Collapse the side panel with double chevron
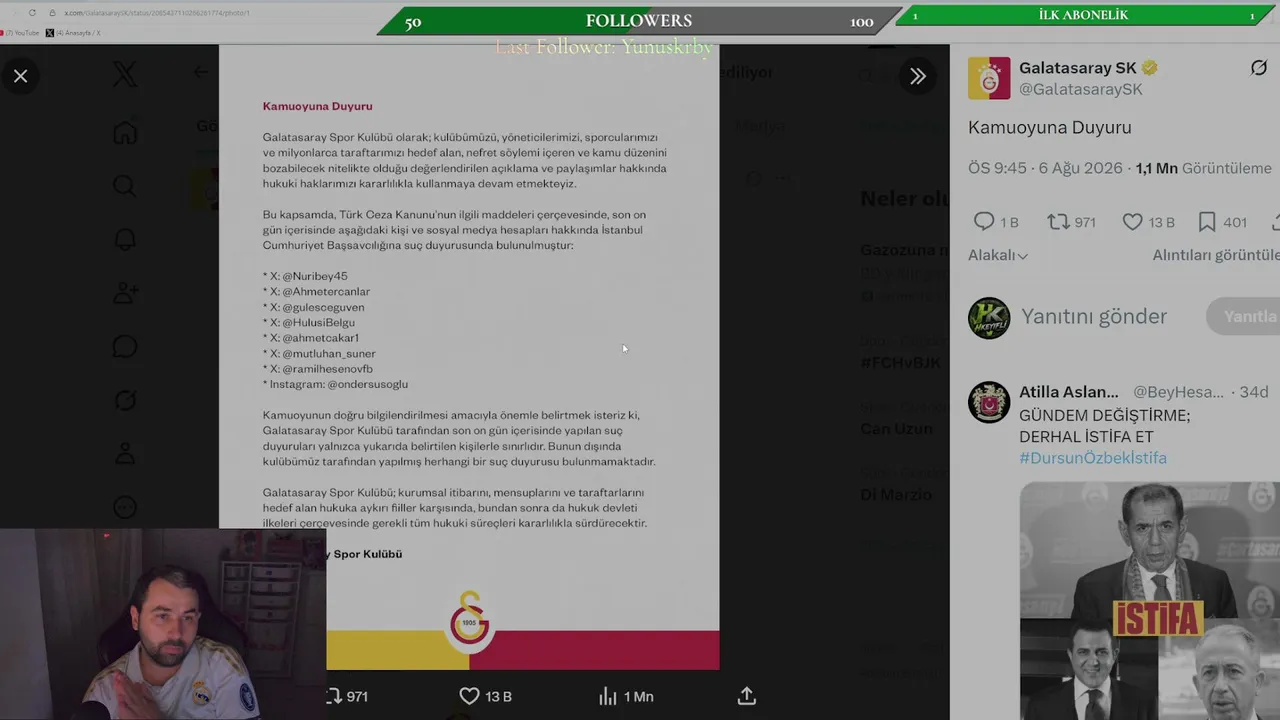Image resolution: width=1280 pixels, height=720 pixels. 917,76
